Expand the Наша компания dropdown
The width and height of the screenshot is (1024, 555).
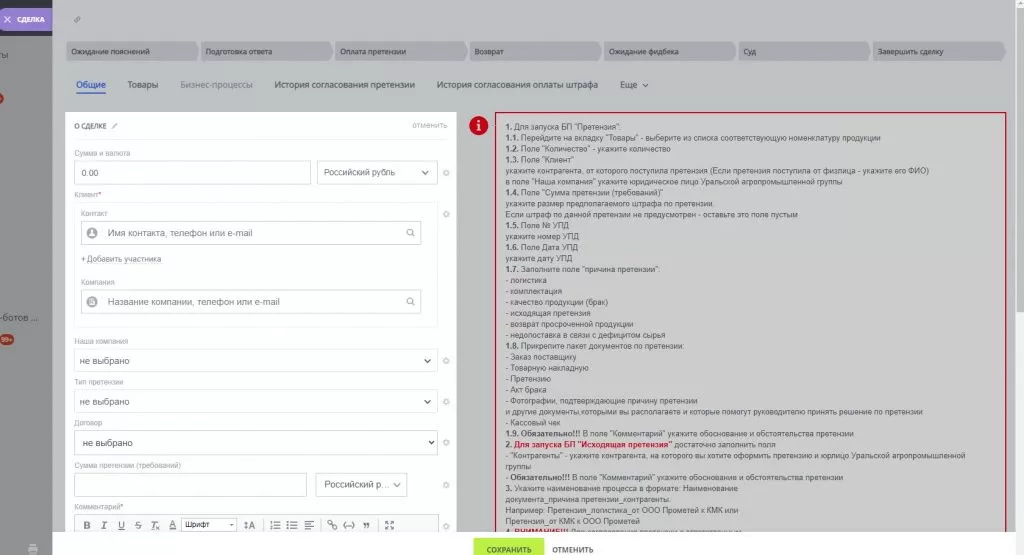256,360
